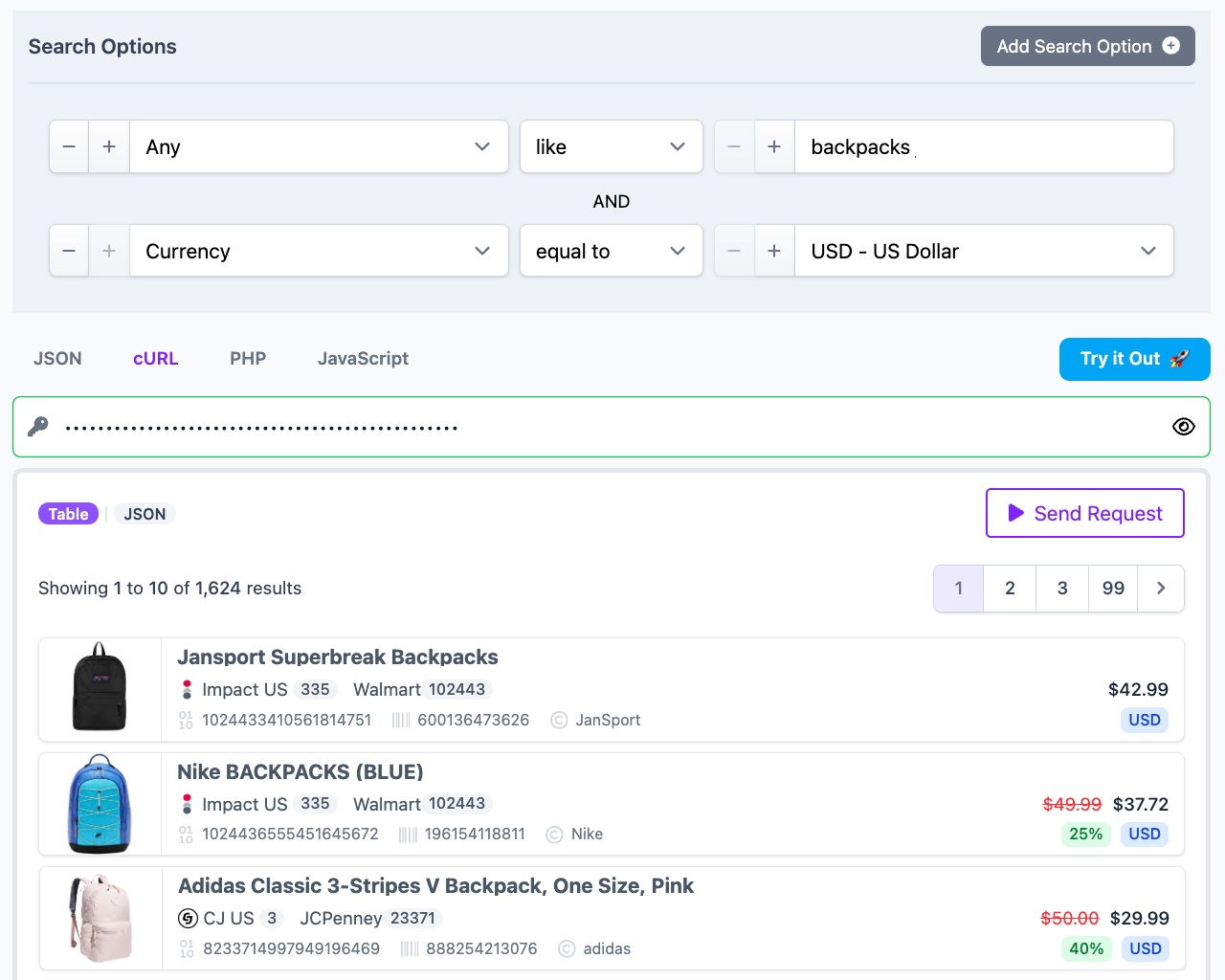Screen dimensions: 1225x980
Task: Open the USD - US Dollar dropdown
Action: click(984, 251)
